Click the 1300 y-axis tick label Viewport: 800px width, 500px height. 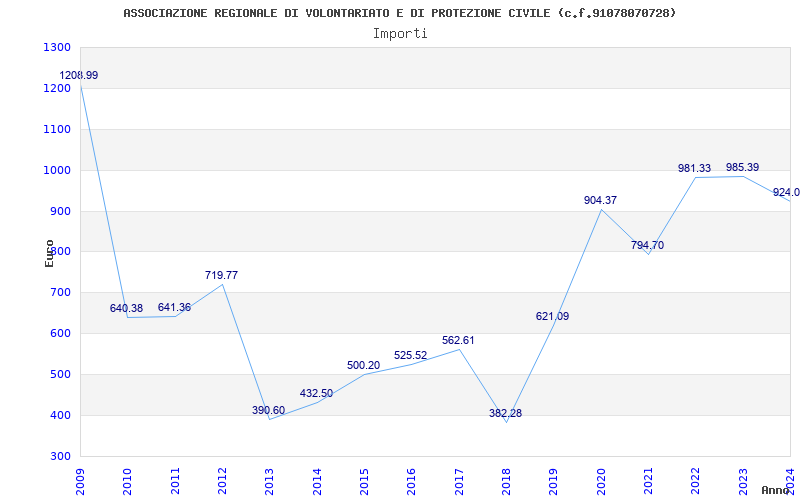pos(57,47)
